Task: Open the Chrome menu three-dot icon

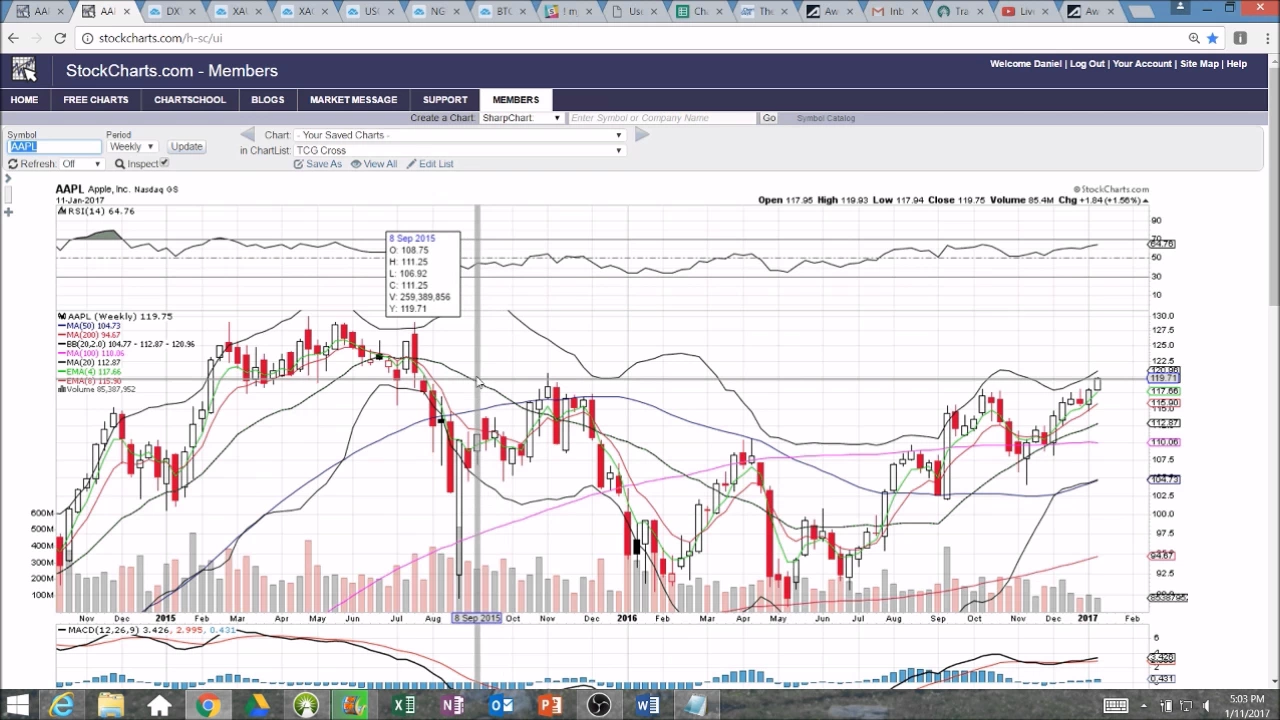Action: (x=1266, y=38)
